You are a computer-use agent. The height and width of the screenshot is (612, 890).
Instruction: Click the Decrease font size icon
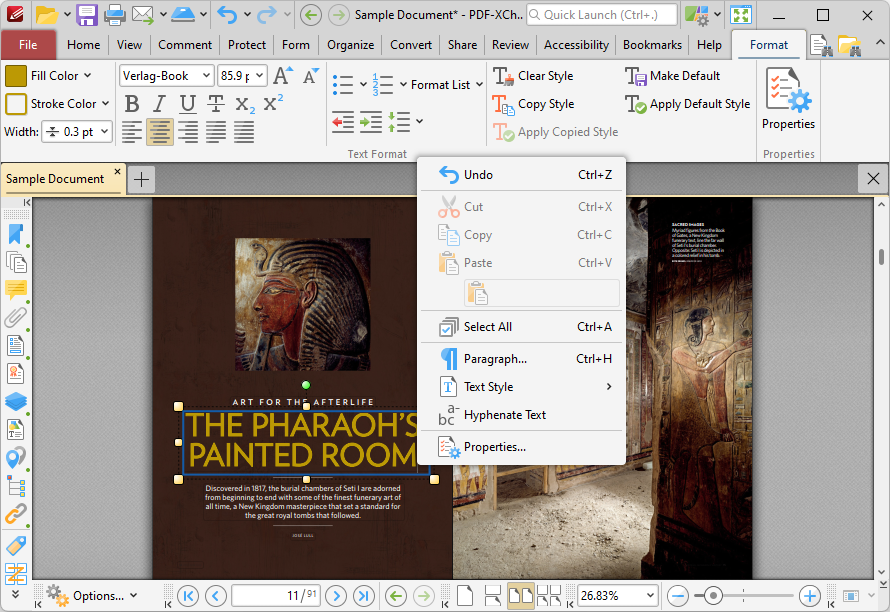[x=310, y=76]
